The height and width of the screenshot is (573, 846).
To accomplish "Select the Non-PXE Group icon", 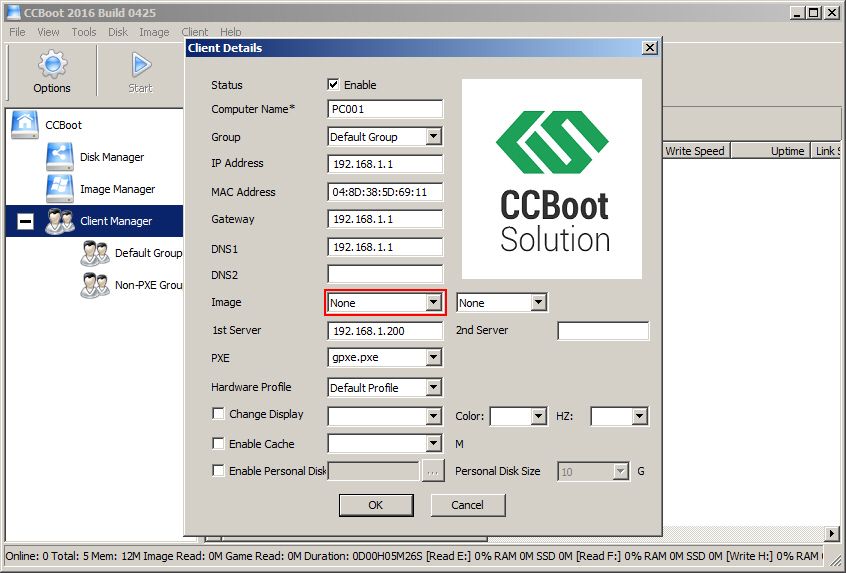I will (x=95, y=285).
